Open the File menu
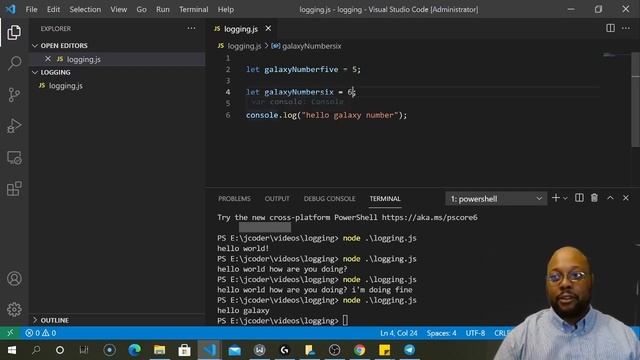 pyautogui.click(x=31, y=9)
